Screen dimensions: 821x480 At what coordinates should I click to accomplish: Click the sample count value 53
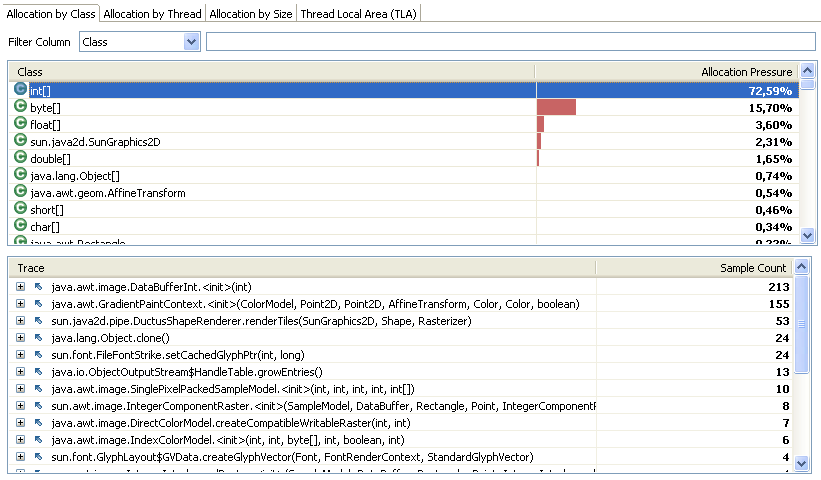(x=782, y=321)
